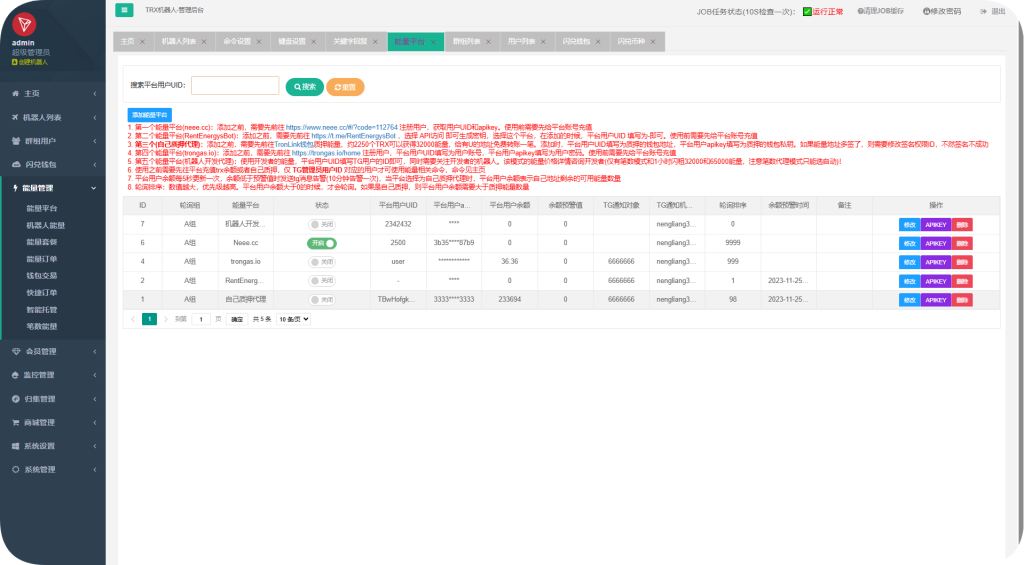The width and height of the screenshot is (1024, 565).
Task: Click the gear icon beside 系统管理
Action: [x=16, y=470]
